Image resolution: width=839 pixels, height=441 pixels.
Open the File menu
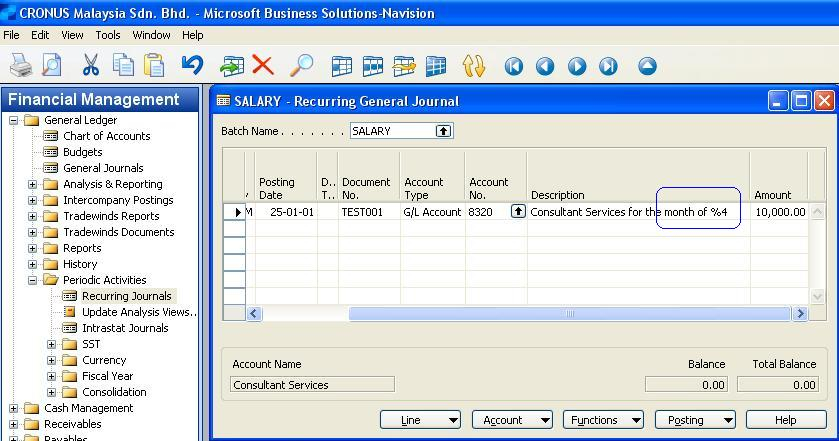(x=11, y=35)
